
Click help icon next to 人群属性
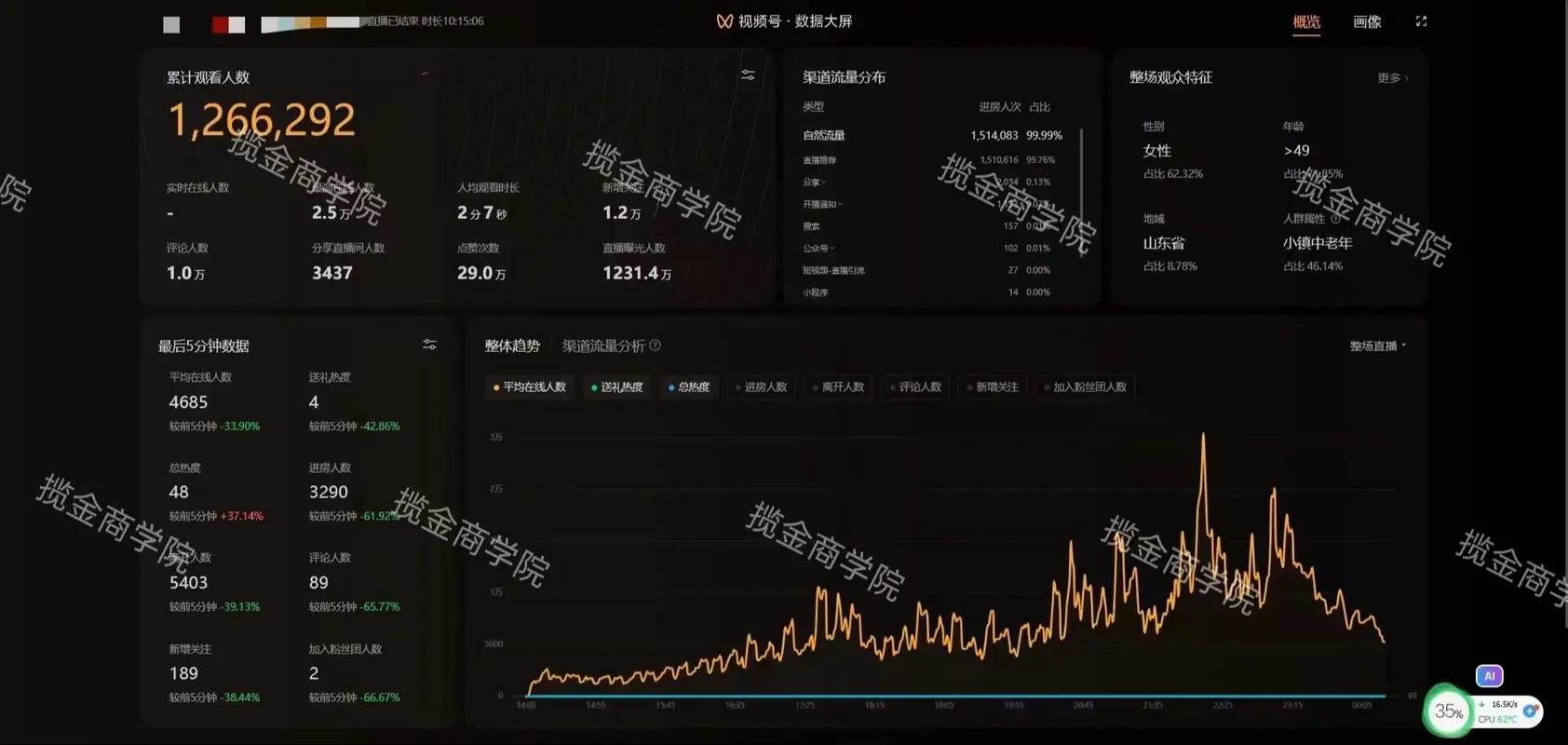[1335, 219]
